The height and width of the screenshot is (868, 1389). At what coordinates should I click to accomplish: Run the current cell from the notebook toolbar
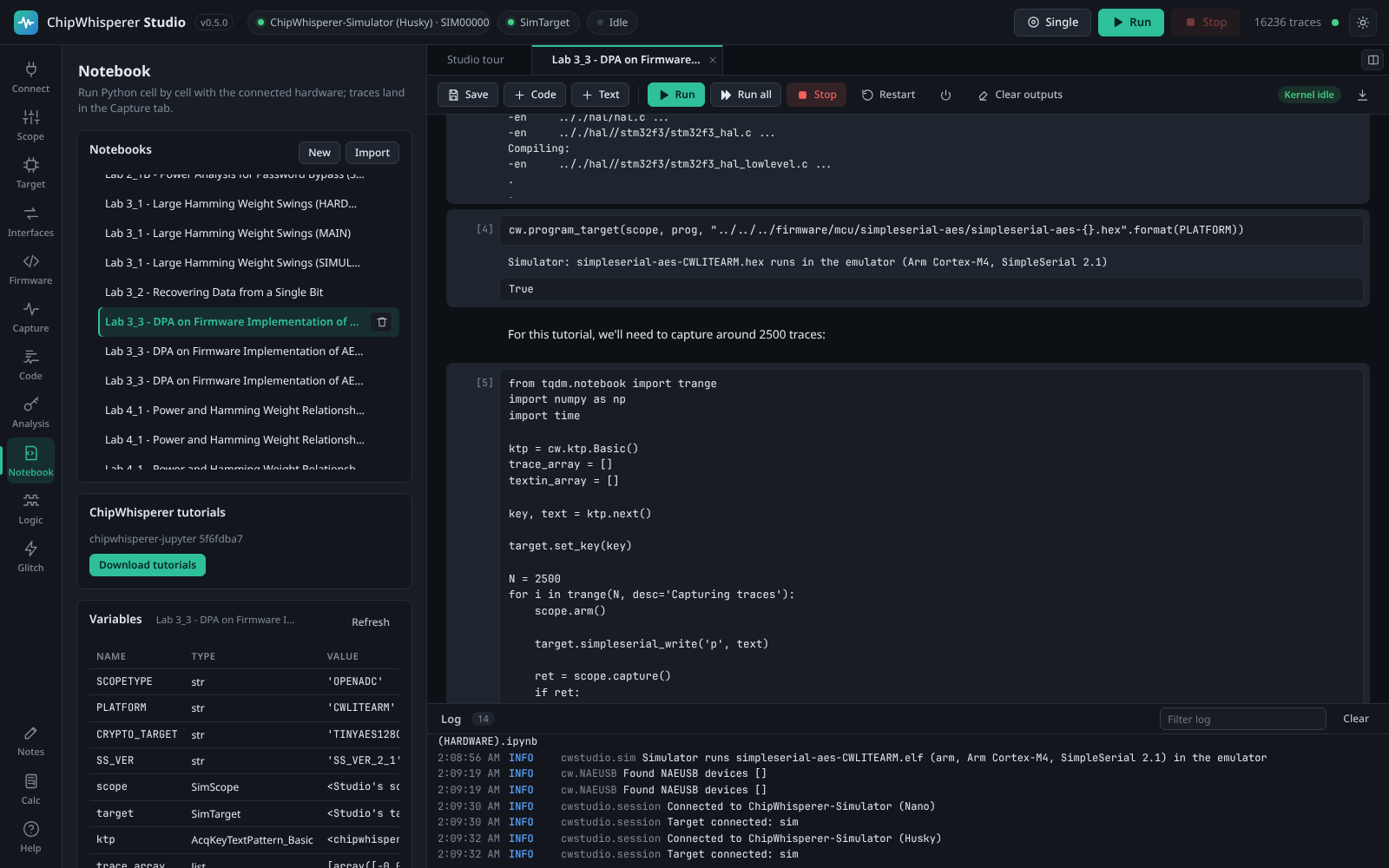[676, 95]
